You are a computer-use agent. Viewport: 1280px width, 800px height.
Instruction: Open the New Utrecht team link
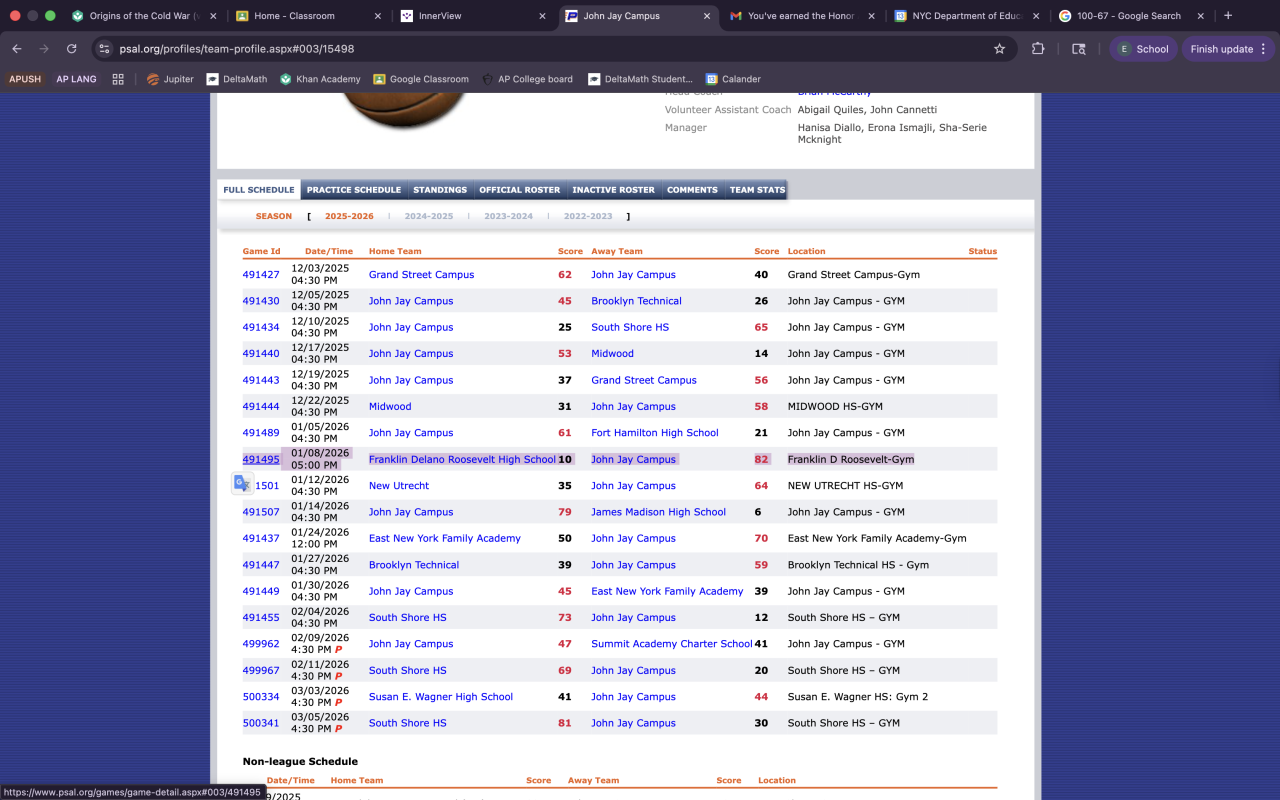click(399, 486)
